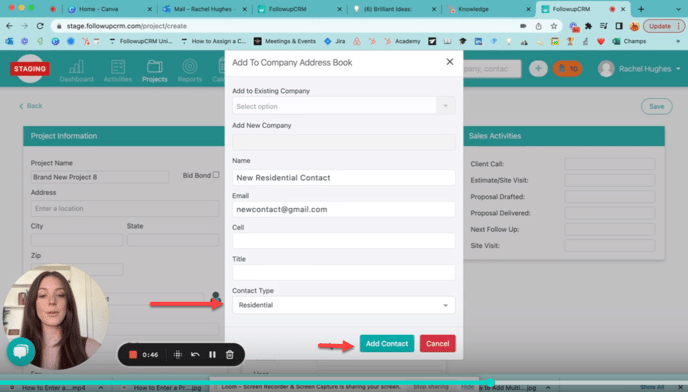Click the header company/contact search box
The width and height of the screenshot is (688, 392).
pyautogui.click(x=491, y=68)
